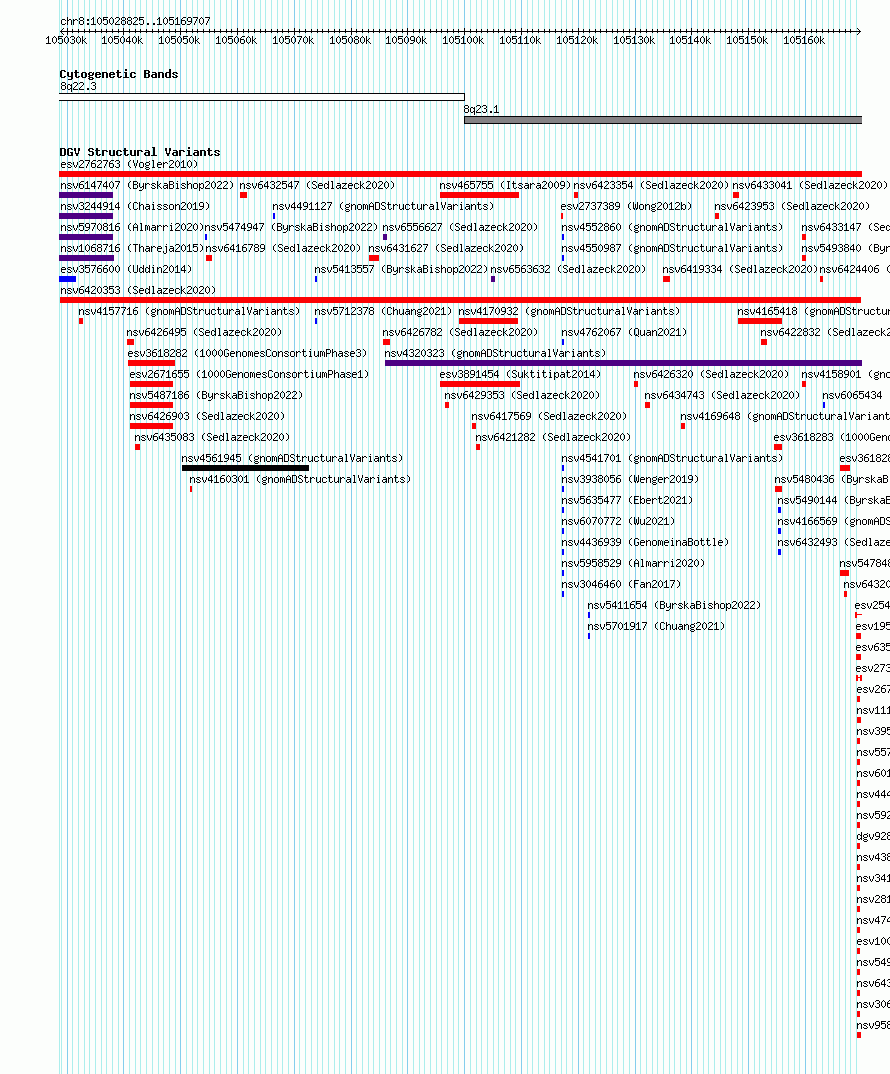The width and height of the screenshot is (890, 1074).
Task: Select the gray 8q23.1 cytogenetic band
Action: (663, 120)
